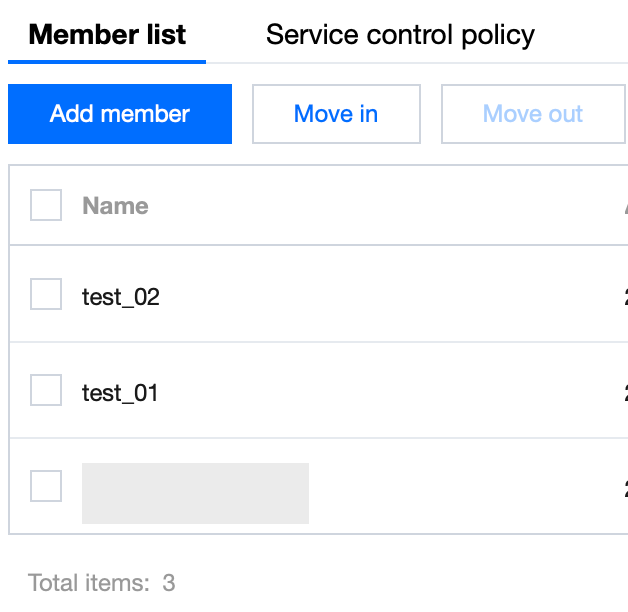Tick the test_01 row checkbox
The height and width of the screenshot is (612, 628).
(x=46, y=390)
